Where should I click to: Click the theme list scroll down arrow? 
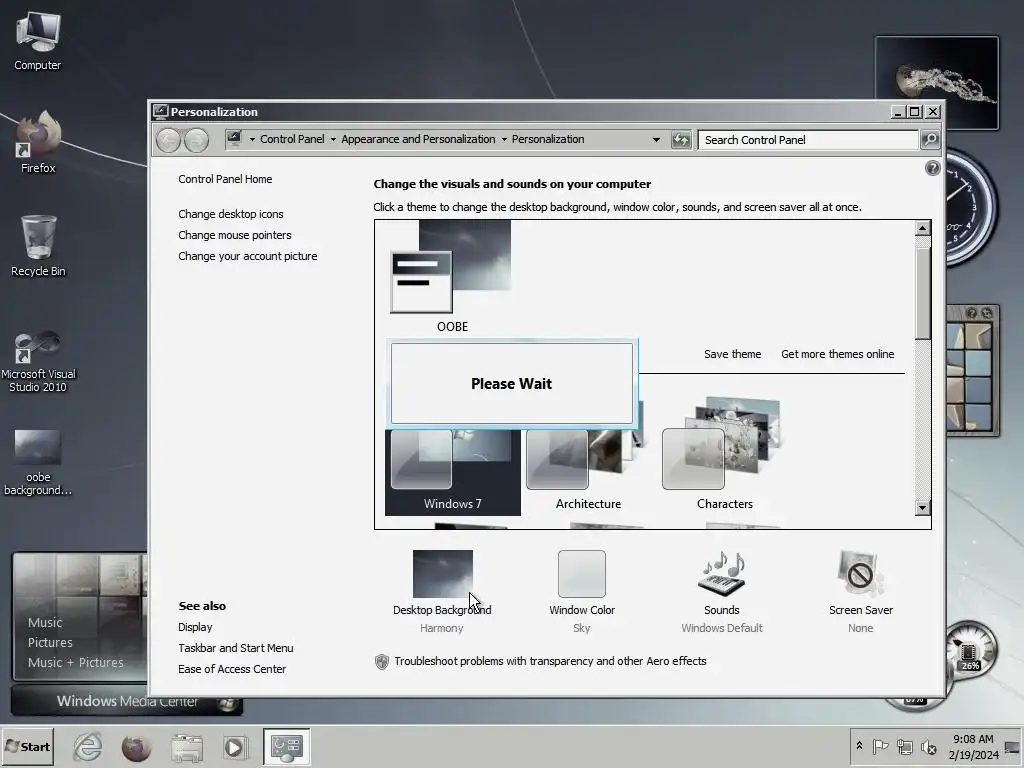pos(922,507)
